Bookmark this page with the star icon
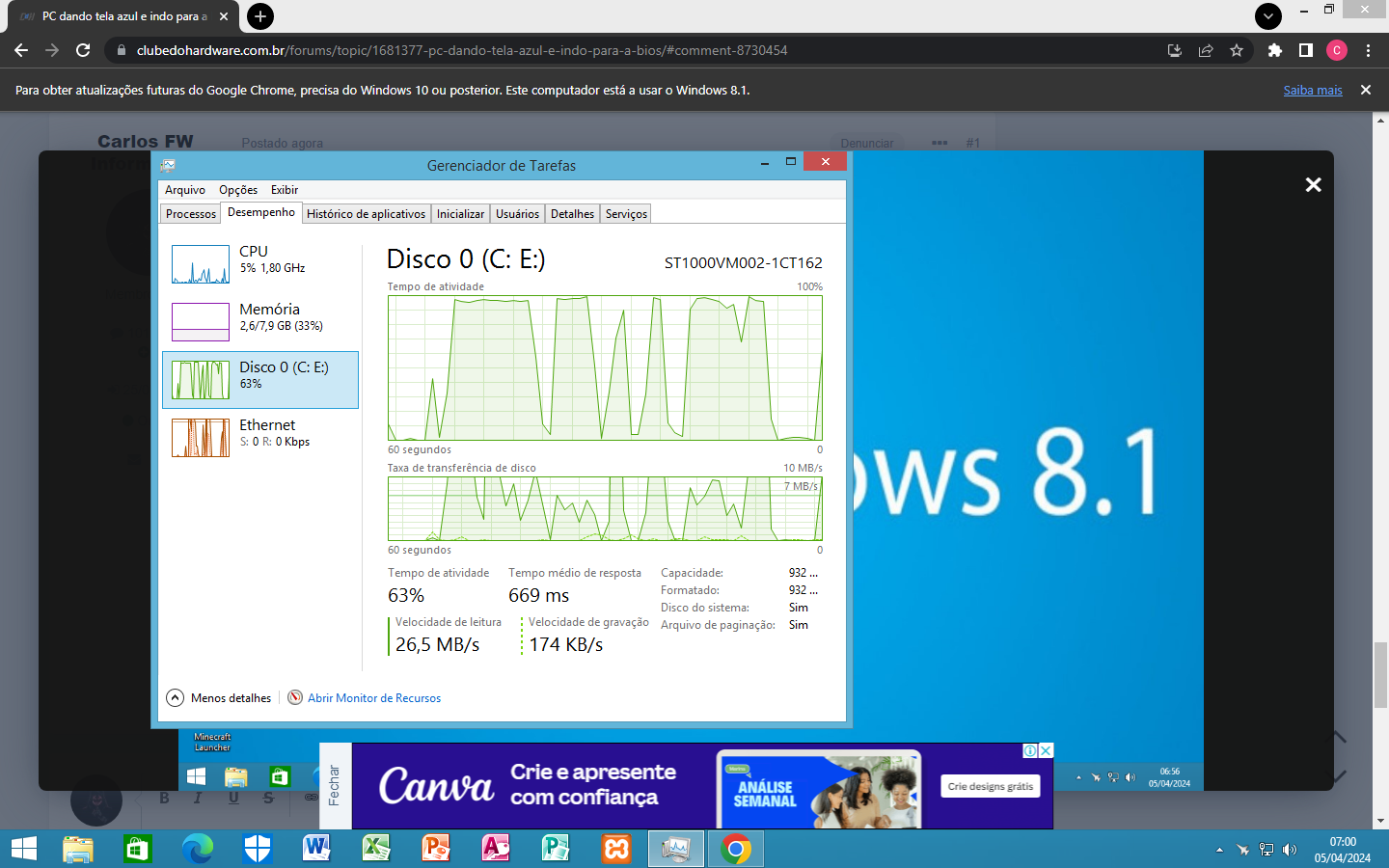Viewport: 1389px width, 868px height. [1237, 50]
